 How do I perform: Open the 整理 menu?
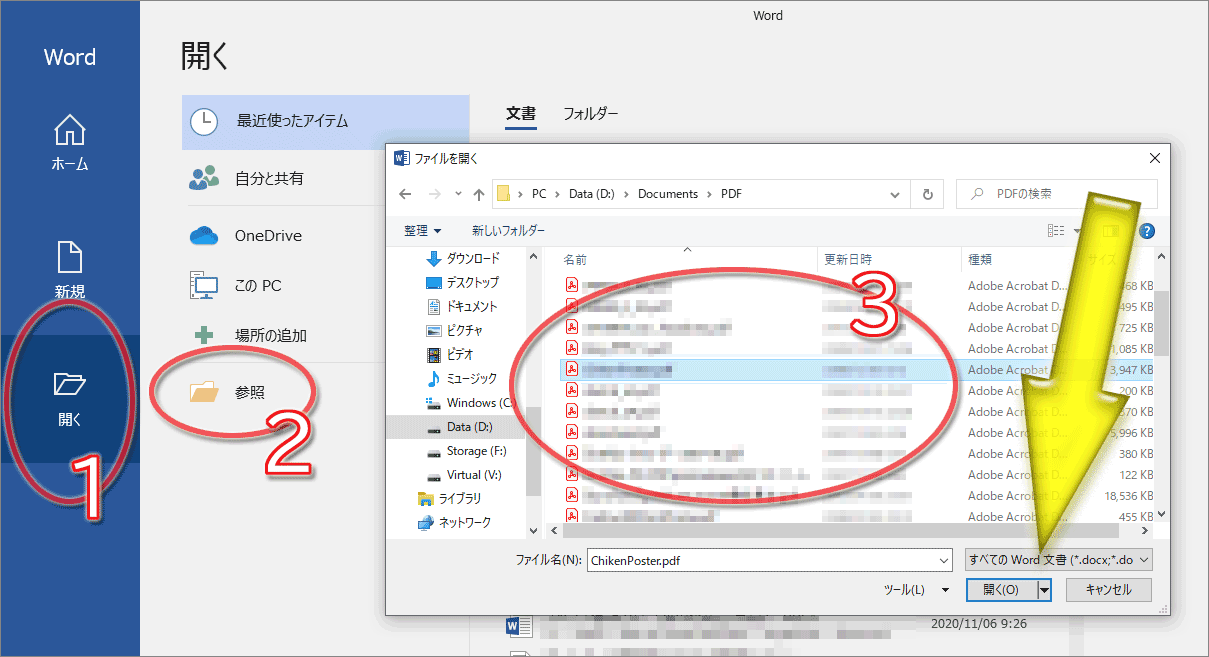(x=423, y=231)
